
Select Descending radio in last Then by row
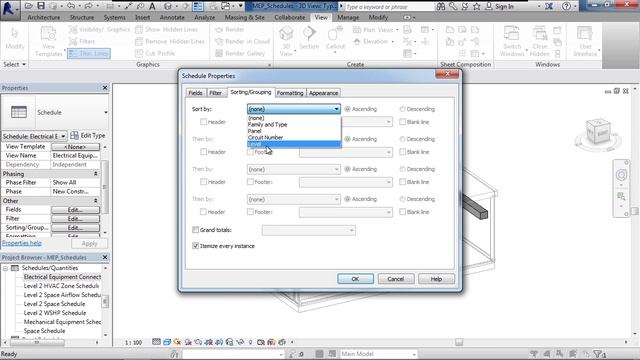(x=402, y=199)
